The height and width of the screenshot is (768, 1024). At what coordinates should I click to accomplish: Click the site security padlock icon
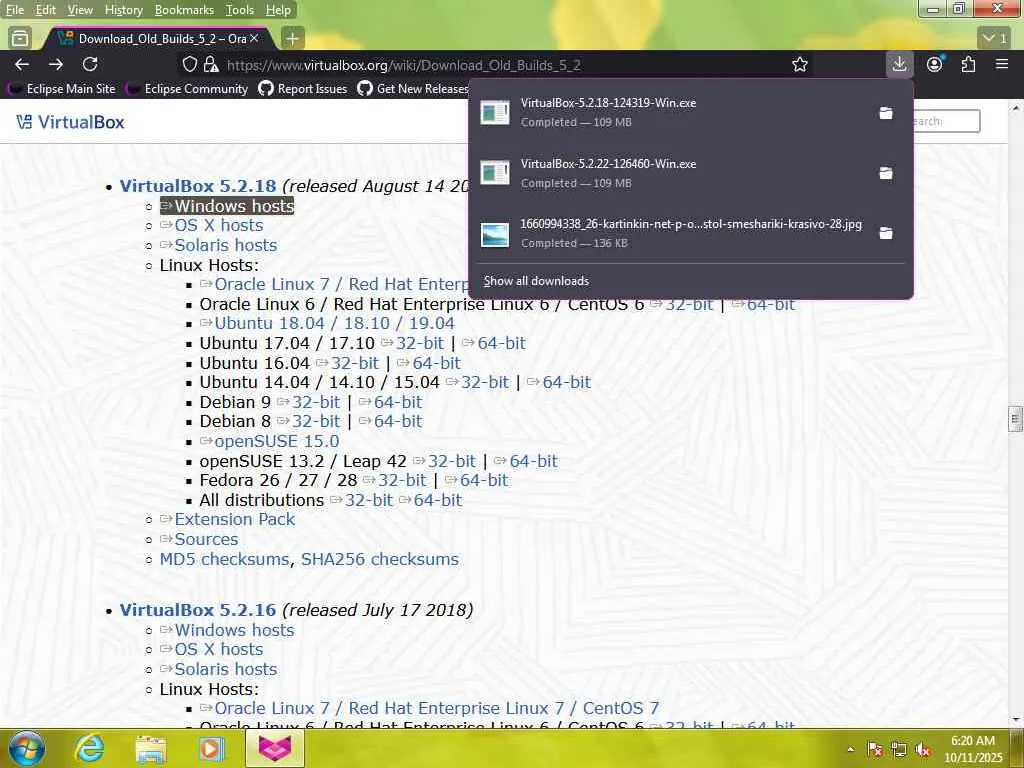tap(210, 64)
